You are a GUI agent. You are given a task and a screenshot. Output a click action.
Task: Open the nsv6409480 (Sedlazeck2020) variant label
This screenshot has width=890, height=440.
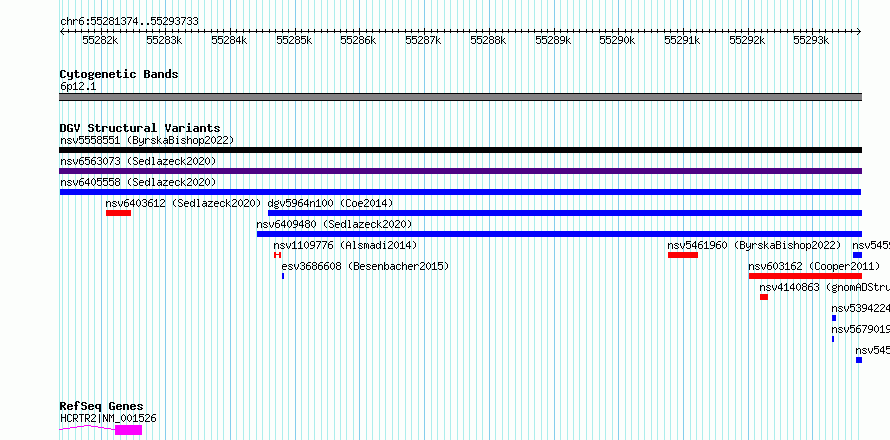point(334,224)
